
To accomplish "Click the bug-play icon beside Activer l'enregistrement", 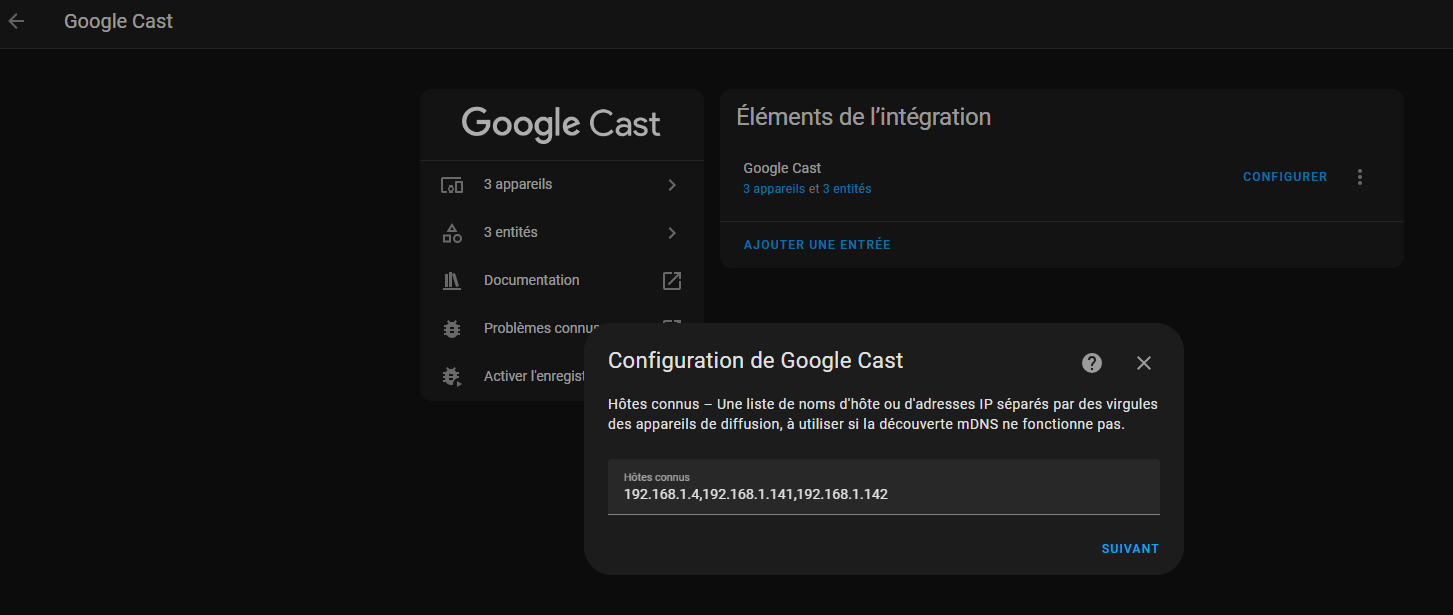I will (452, 377).
